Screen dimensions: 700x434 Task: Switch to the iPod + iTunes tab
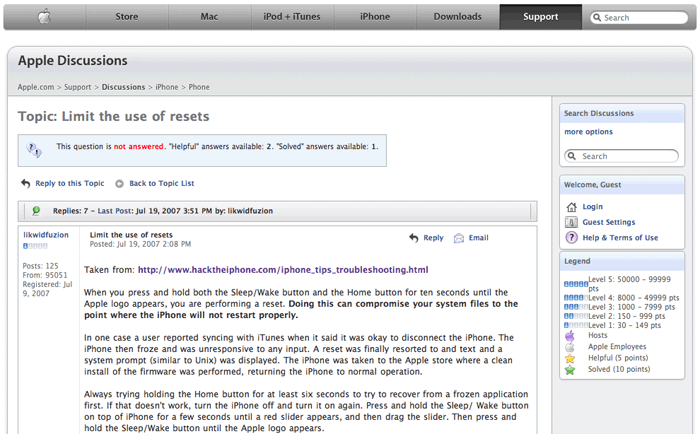[x=292, y=17]
